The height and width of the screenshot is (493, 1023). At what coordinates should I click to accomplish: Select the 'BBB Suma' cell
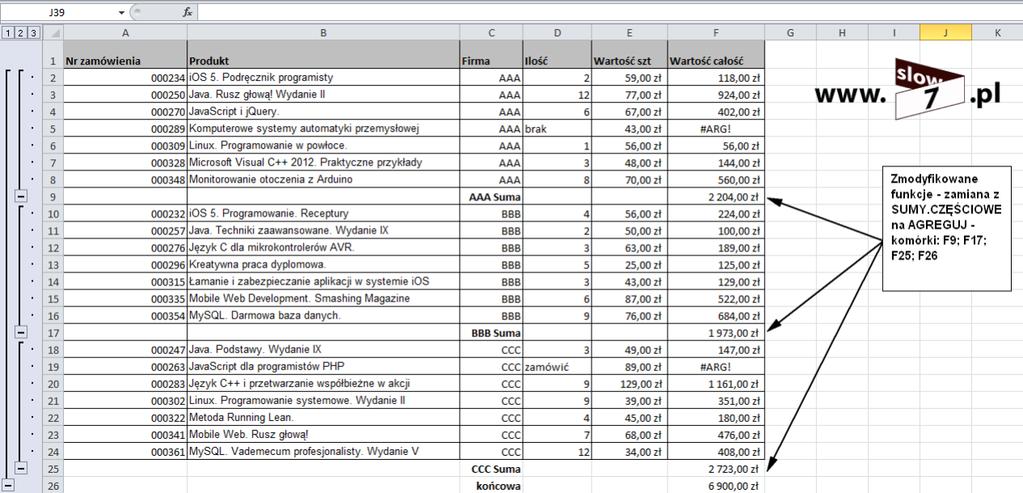tap(491, 333)
